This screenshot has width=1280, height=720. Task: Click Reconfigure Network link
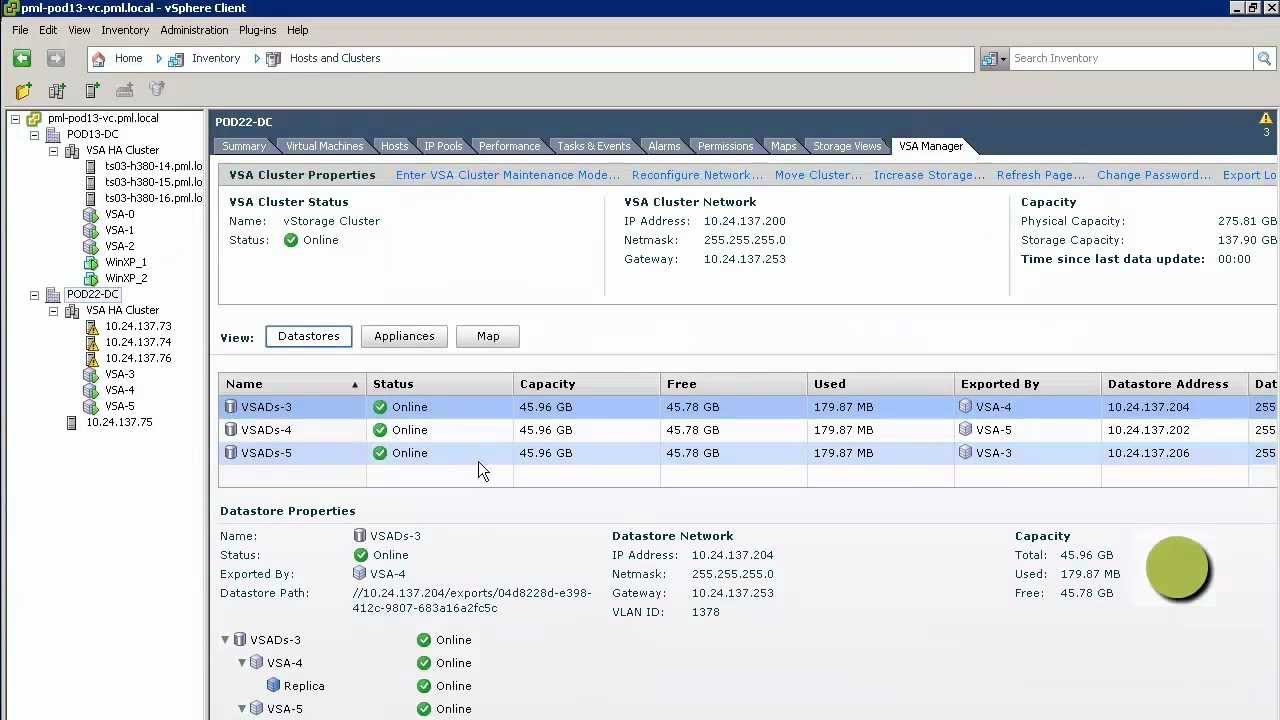pos(697,175)
